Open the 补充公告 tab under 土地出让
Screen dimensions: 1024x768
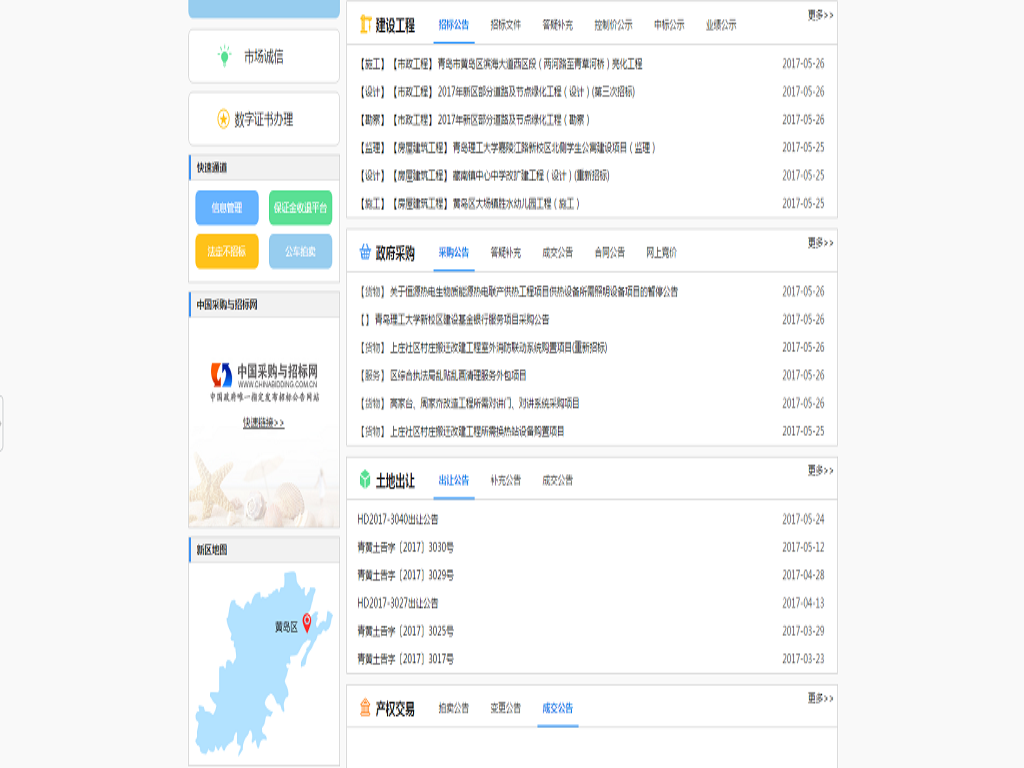point(505,480)
